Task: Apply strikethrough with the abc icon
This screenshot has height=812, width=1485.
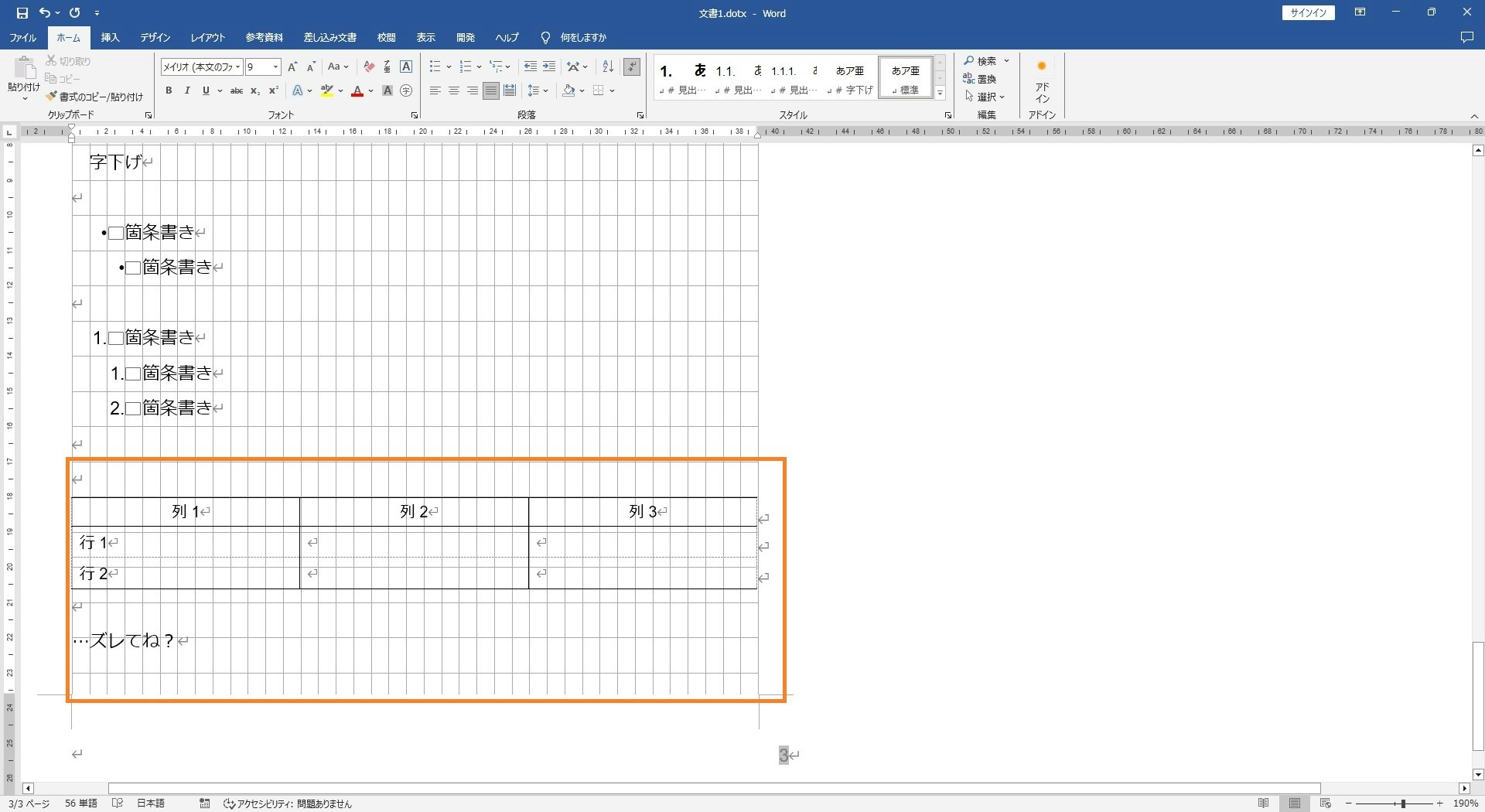Action: point(237,90)
